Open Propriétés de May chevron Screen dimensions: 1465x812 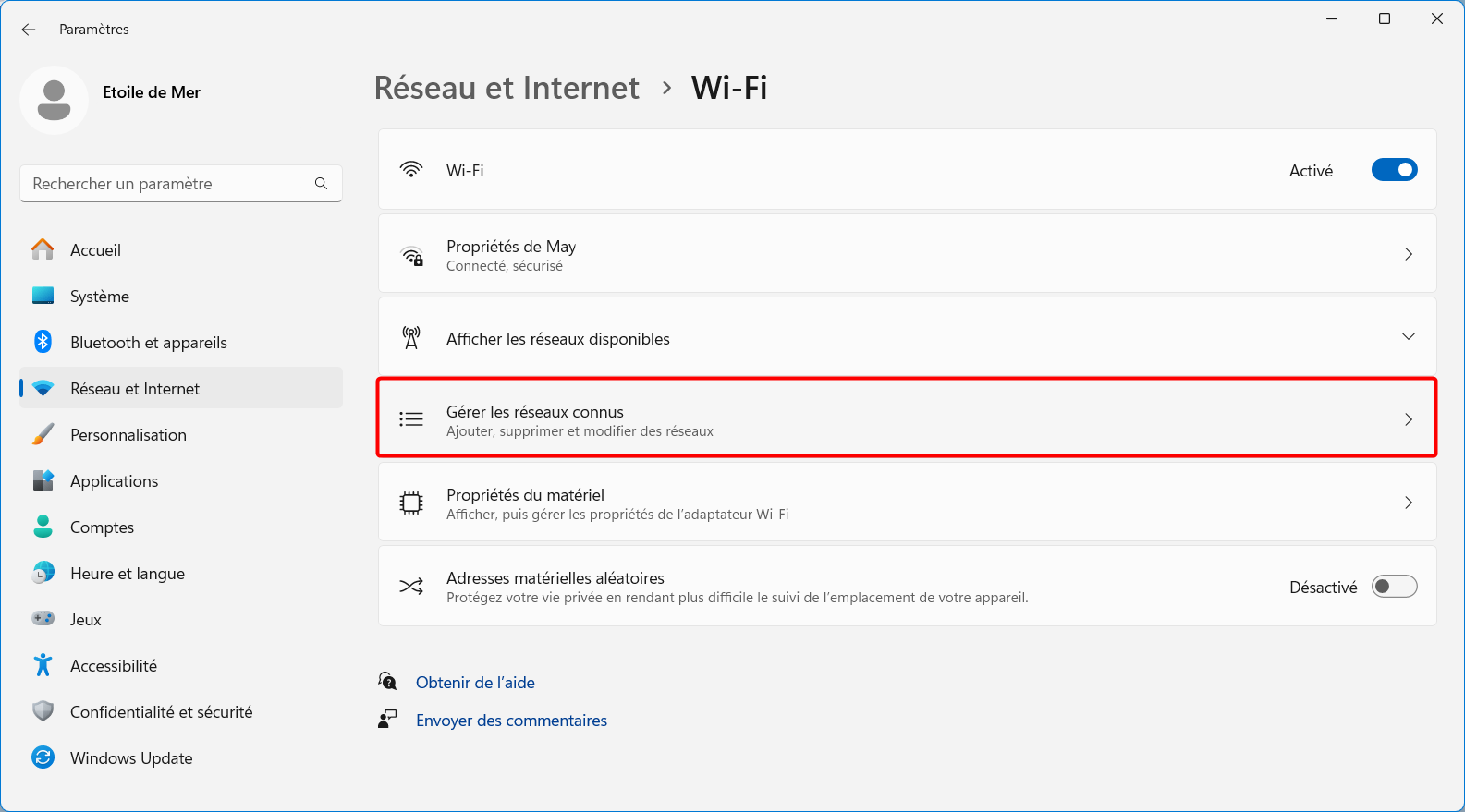tap(1409, 254)
